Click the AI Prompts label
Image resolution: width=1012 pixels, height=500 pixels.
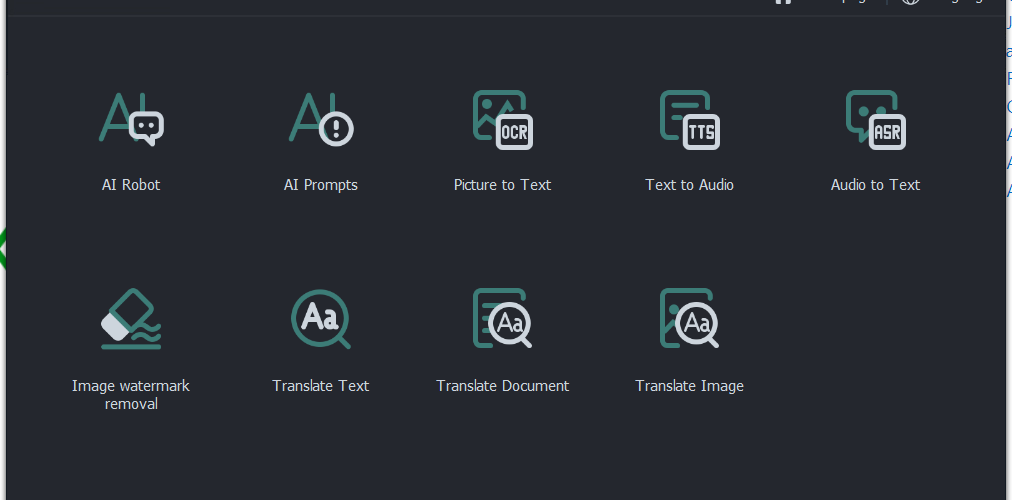[321, 185]
